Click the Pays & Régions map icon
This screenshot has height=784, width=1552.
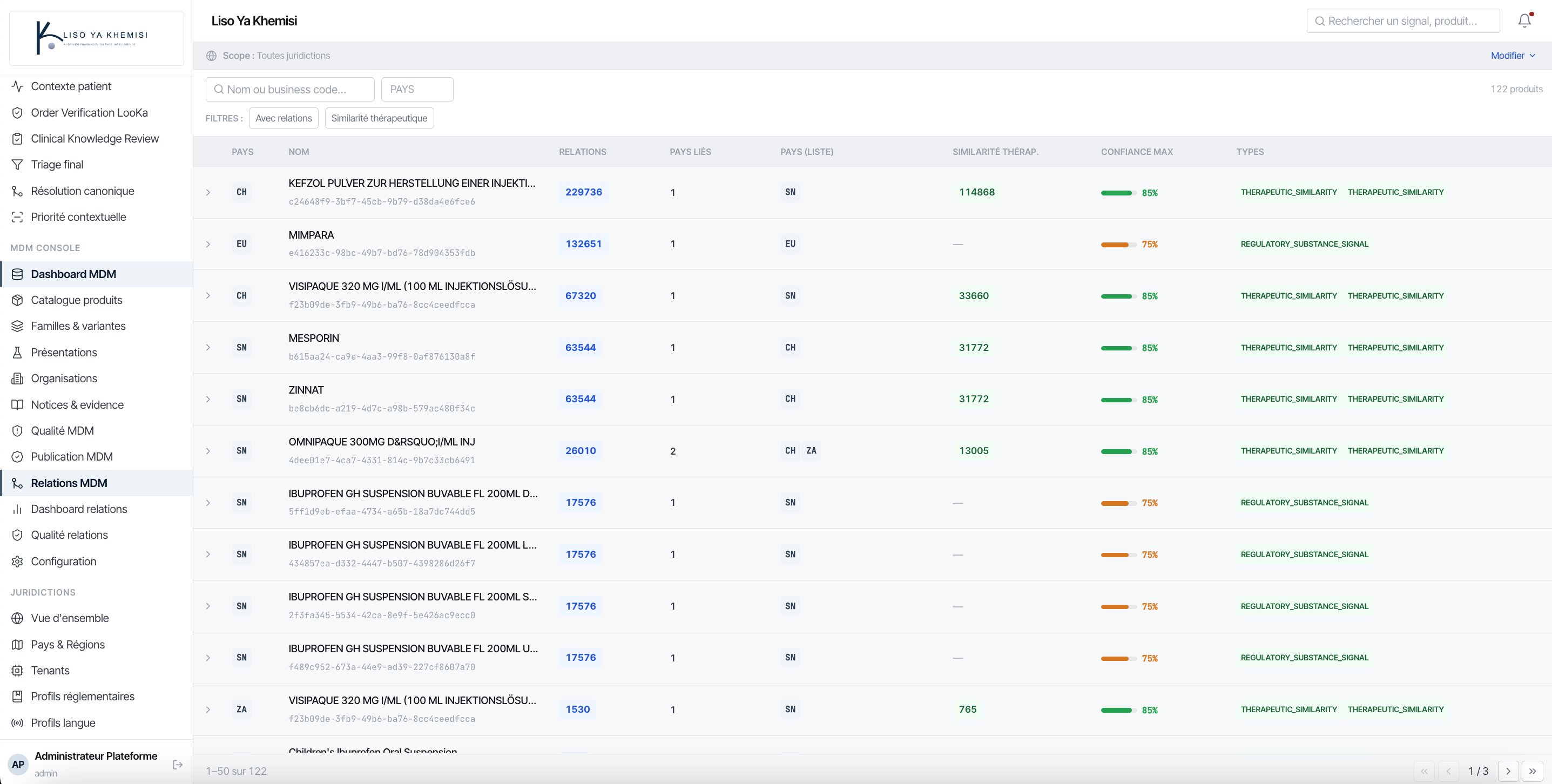click(17, 645)
